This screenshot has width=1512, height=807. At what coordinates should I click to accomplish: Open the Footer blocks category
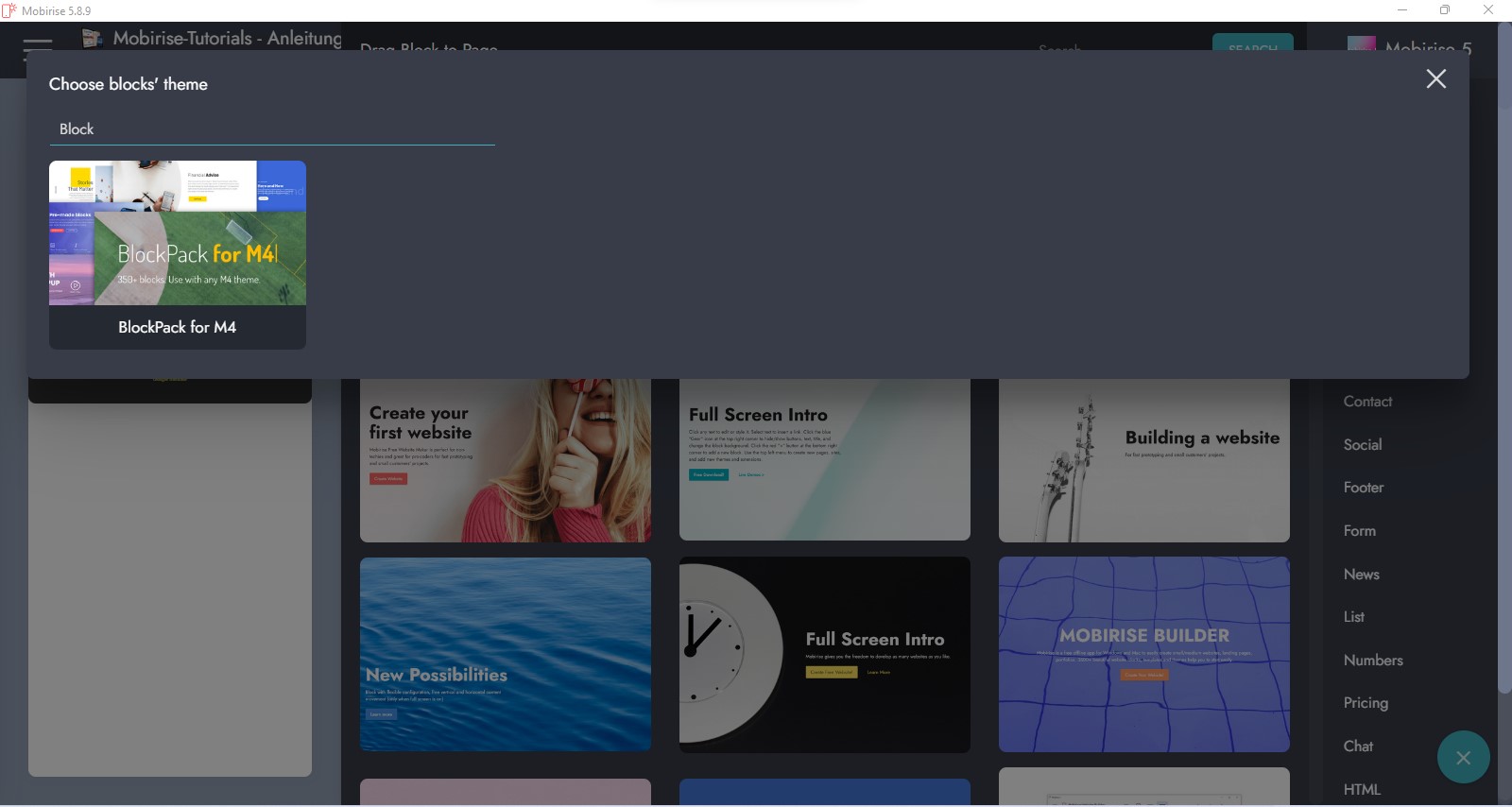click(1364, 488)
